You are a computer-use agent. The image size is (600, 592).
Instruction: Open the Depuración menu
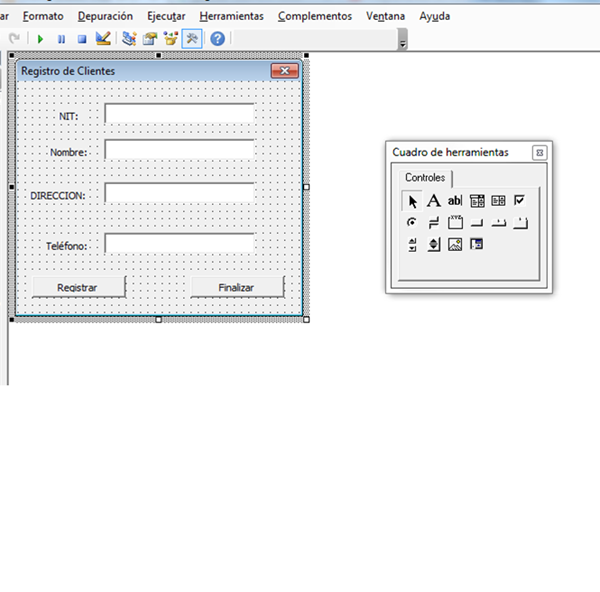coord(105,16)
